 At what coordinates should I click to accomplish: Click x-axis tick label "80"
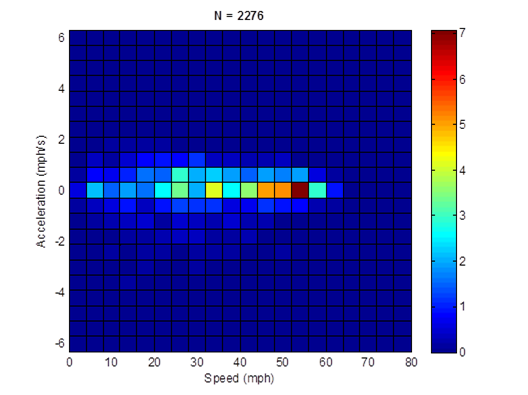411,362
